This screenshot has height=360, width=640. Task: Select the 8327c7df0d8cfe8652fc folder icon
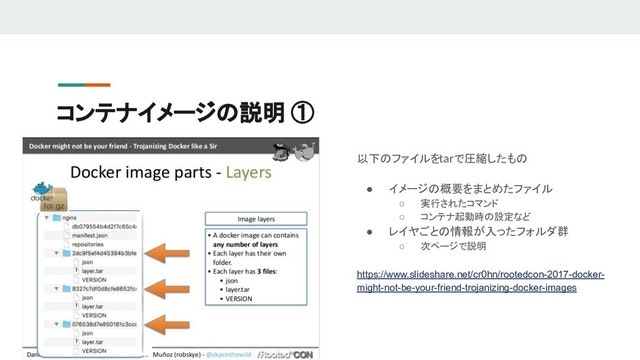coord(67,289)
